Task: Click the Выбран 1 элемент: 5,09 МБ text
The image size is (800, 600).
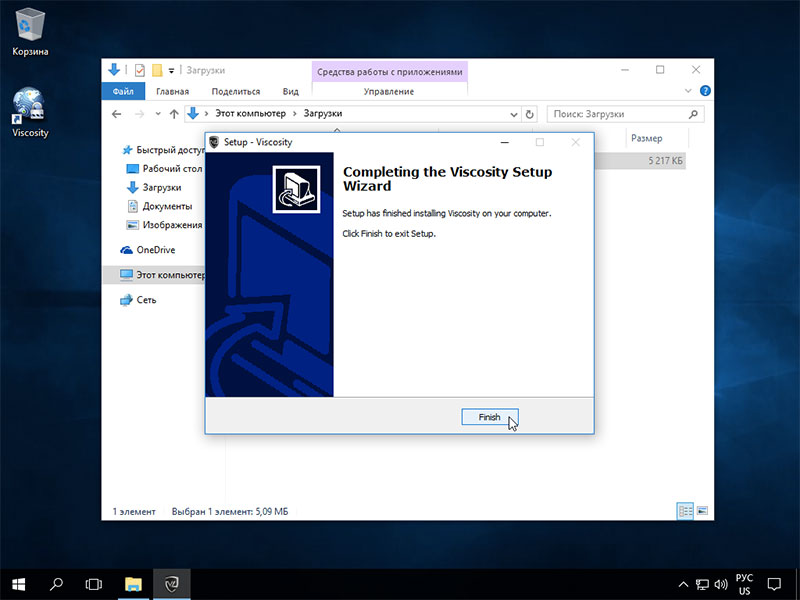Action: (230, 511)
